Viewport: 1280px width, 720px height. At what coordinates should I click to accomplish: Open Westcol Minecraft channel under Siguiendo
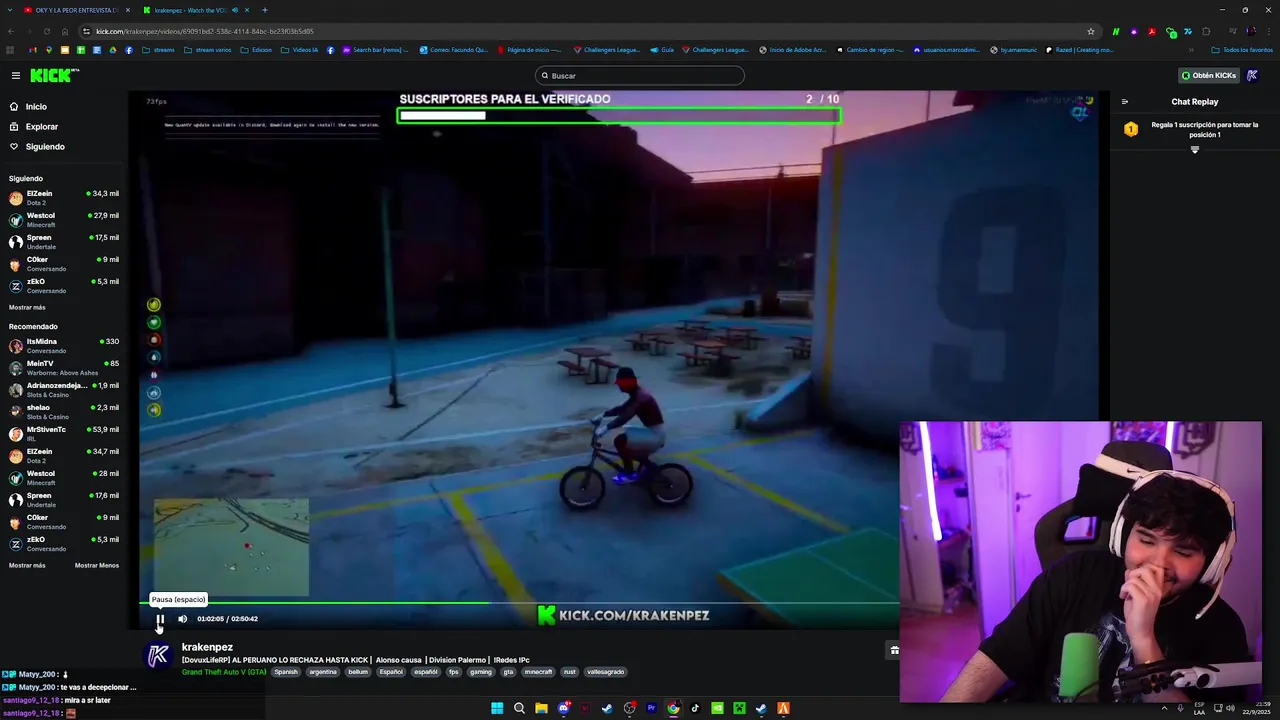64,220
